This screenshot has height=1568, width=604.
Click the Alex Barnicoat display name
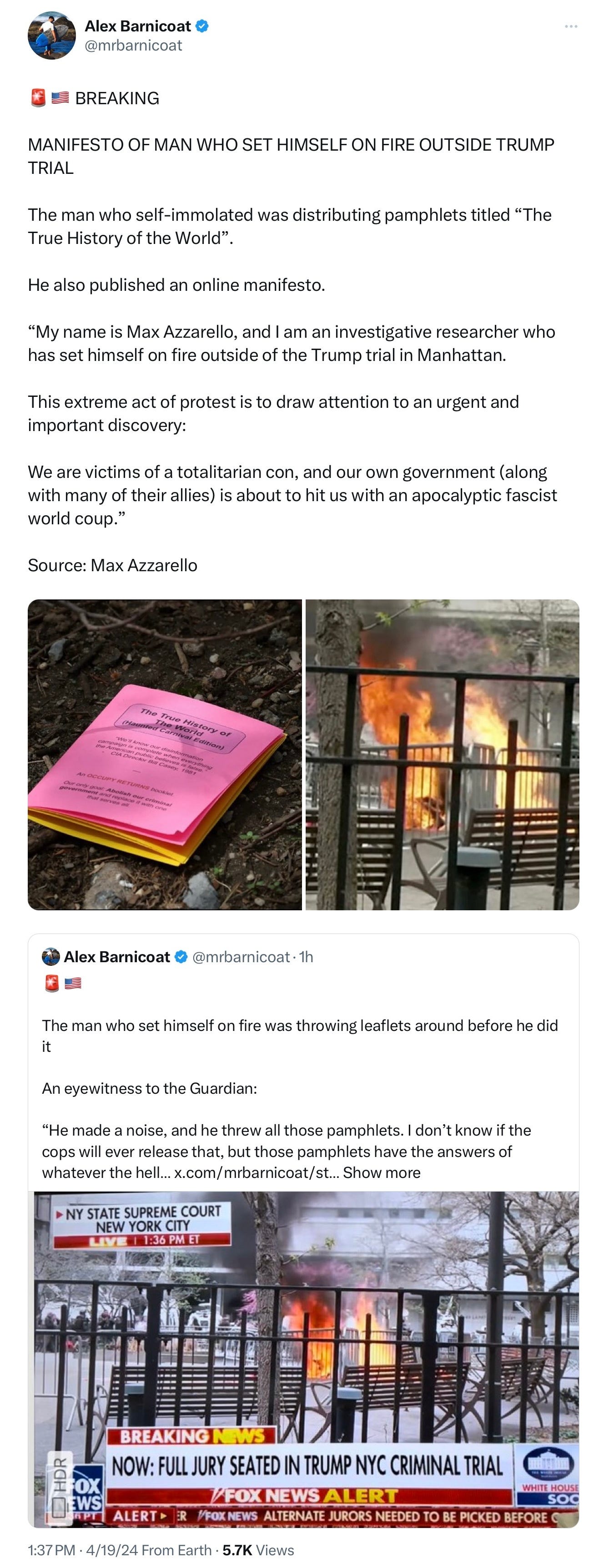click(x=137, y=26)
